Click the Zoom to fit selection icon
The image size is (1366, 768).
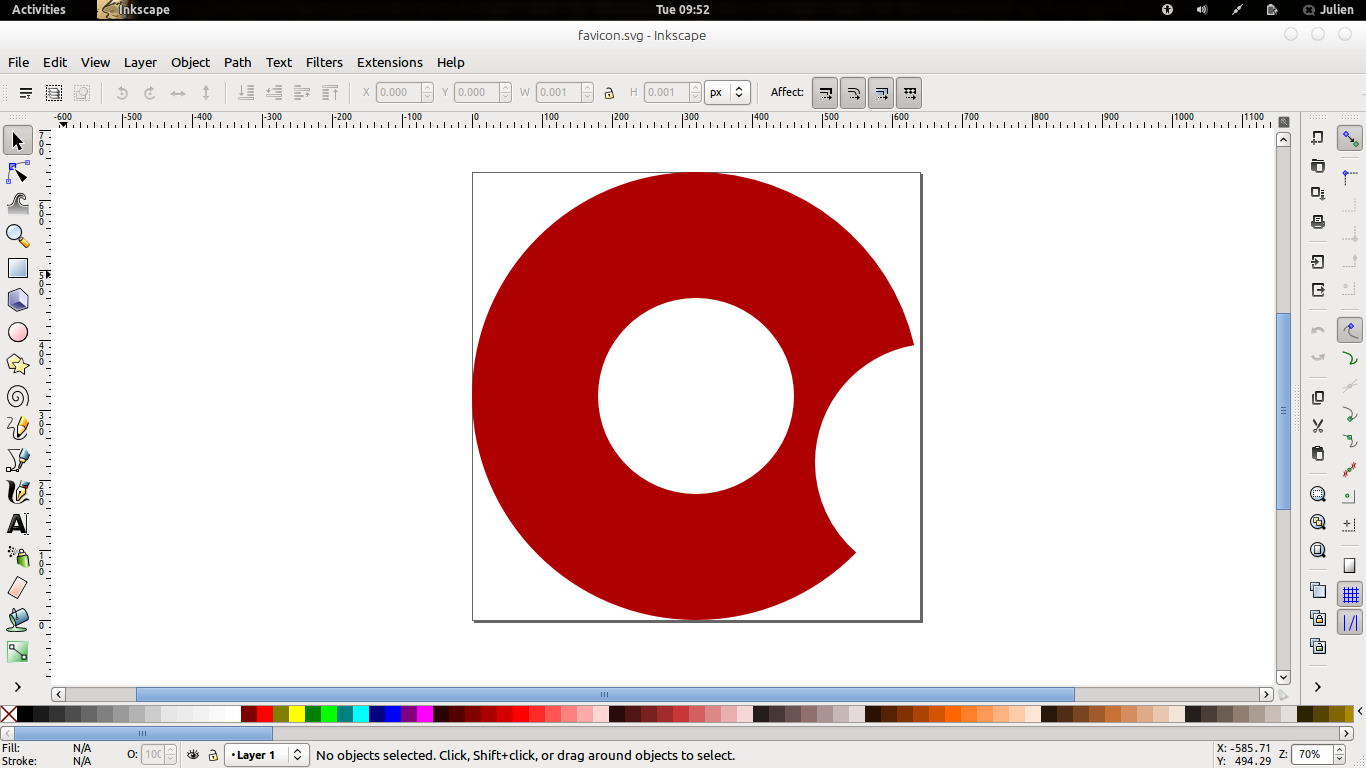click(1318, 494)
